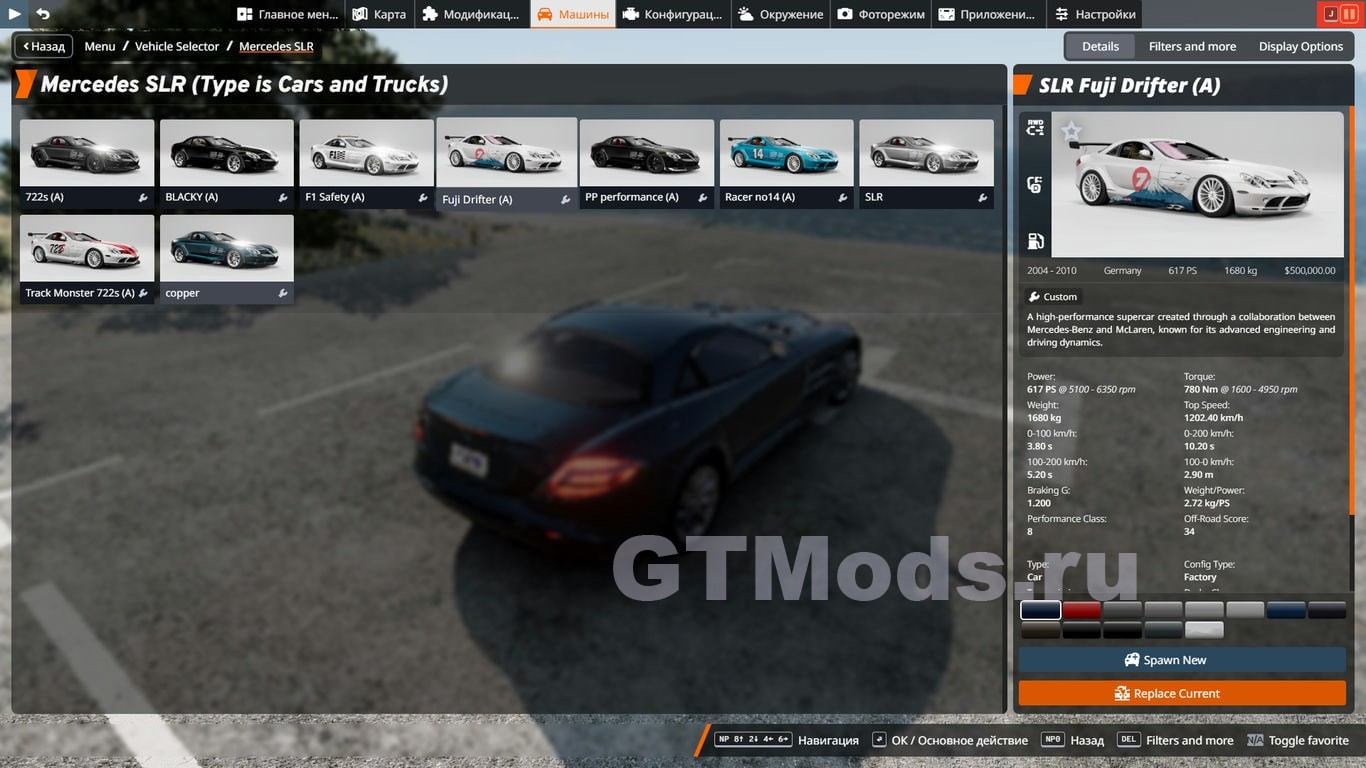
Task: Click the play button in top bar
Action: (x=15, y=14)
